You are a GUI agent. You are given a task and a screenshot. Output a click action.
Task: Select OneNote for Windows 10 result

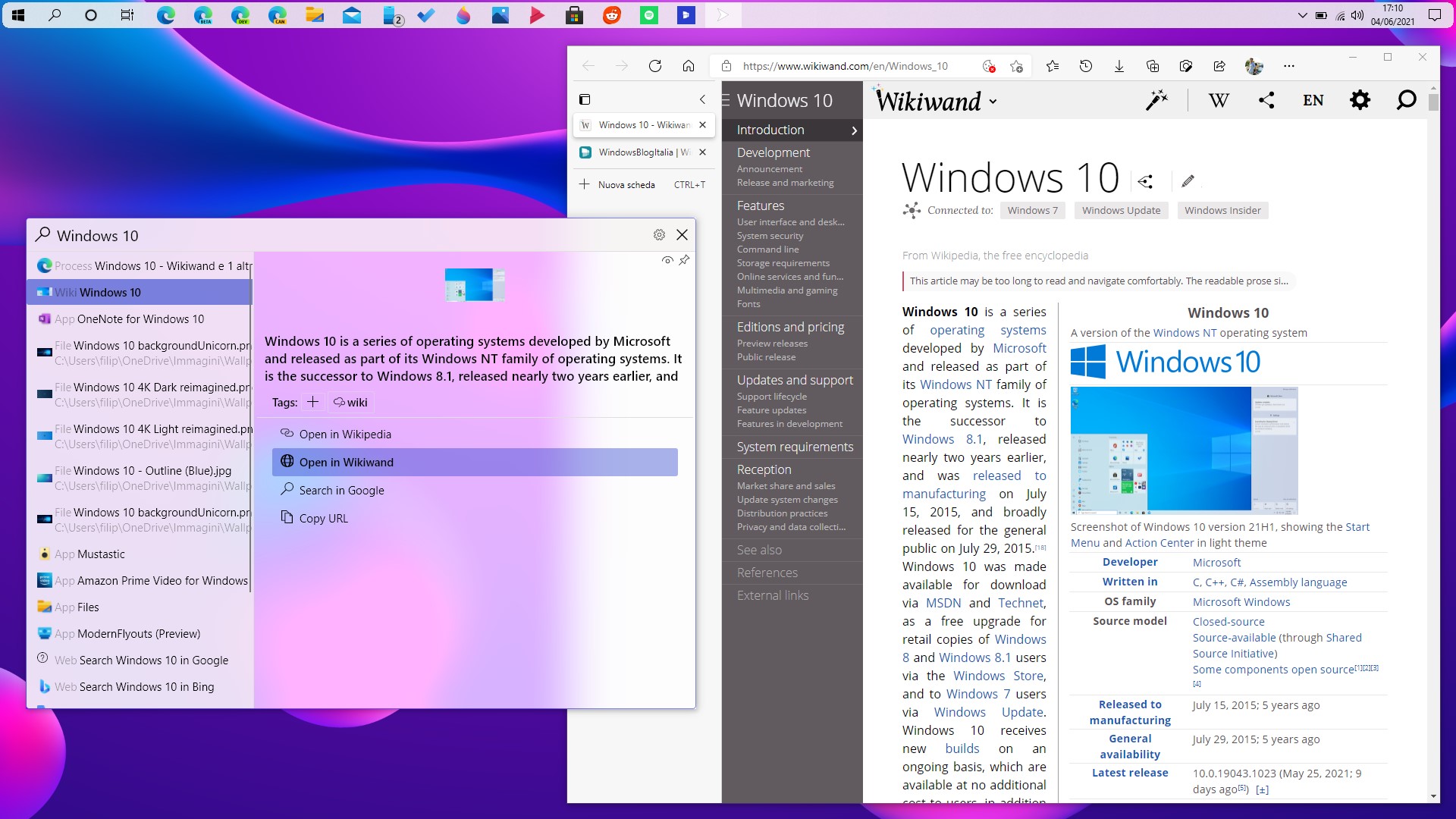[x=140, y=318]
